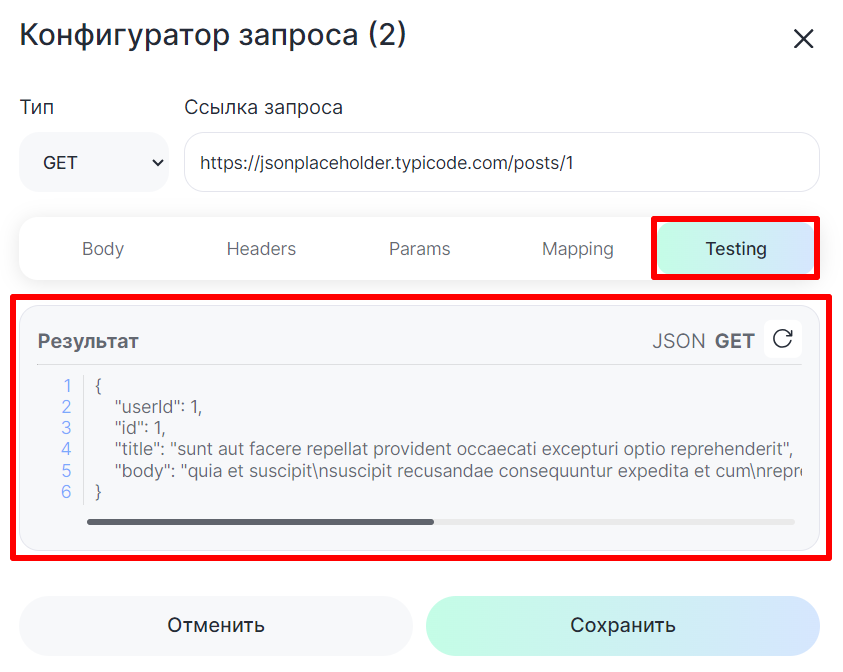The image size is (843, 672).
Task: Click the "id" line in the JSON output
Action: click(x=139, y=427)
